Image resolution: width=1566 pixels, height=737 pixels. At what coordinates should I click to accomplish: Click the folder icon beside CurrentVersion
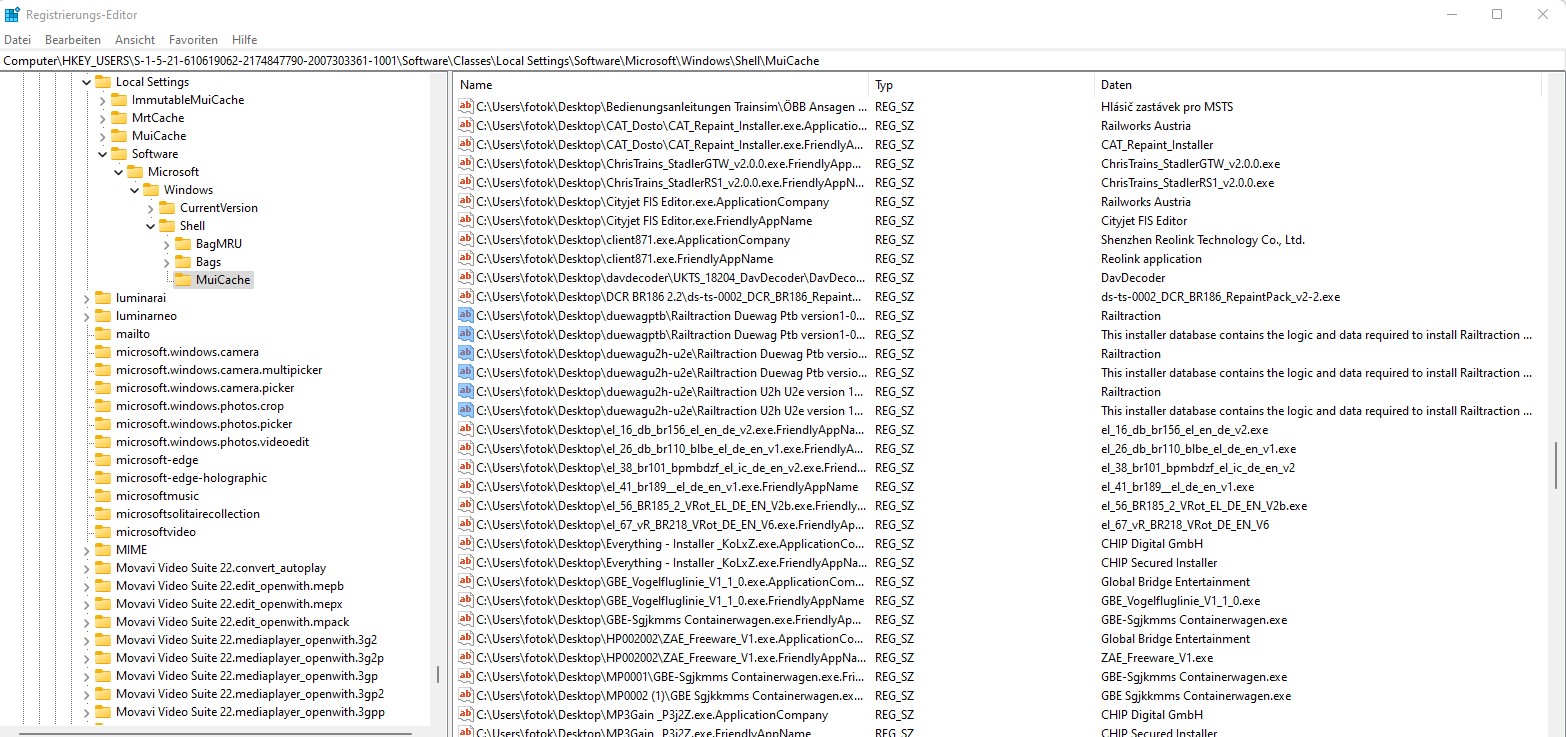(167, 208)
